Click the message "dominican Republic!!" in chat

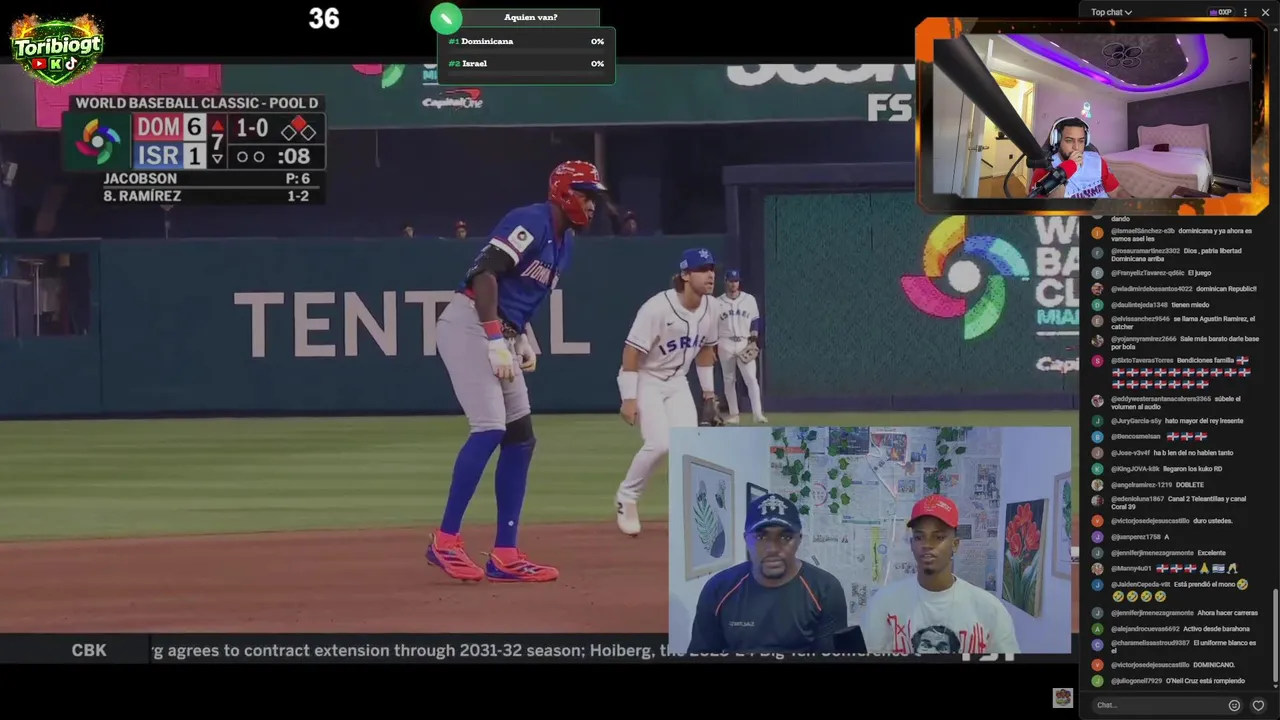(1226, 289)
